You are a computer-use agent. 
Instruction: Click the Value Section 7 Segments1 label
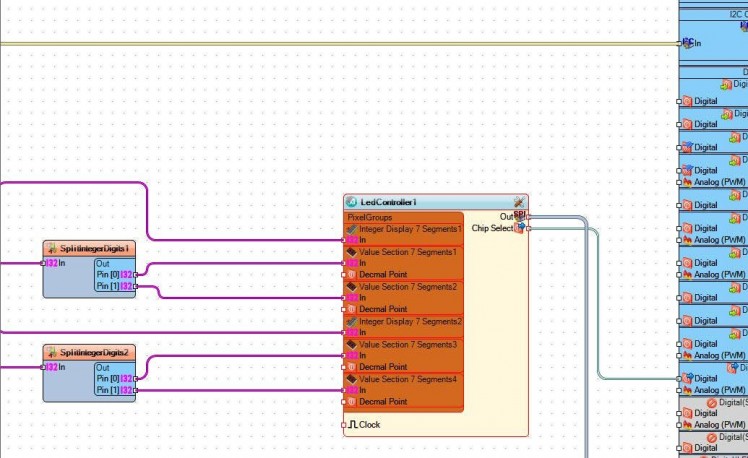[x=408, y=252]
